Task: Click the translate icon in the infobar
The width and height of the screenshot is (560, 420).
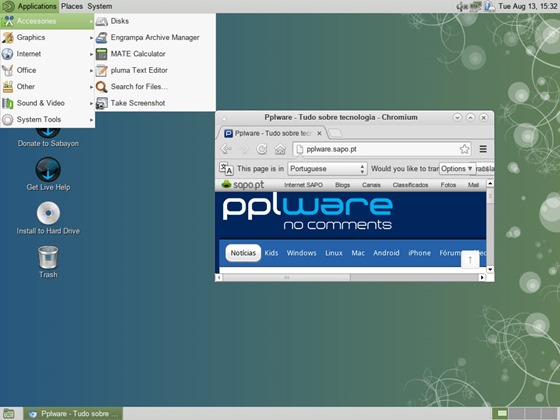Action: (x=226, y=168)
